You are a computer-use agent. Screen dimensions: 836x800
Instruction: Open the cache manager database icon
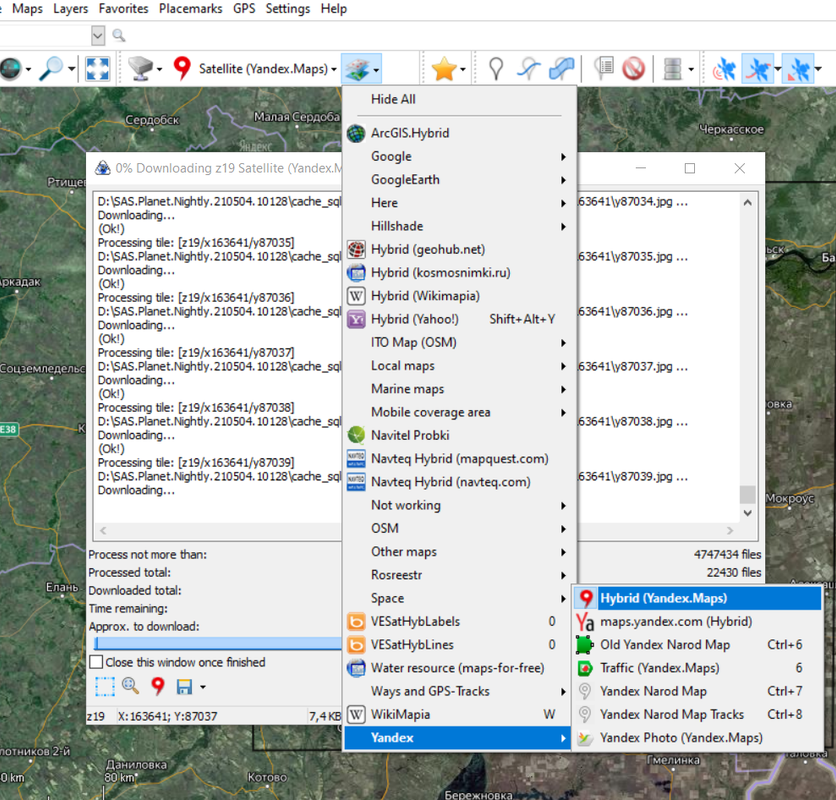(x=673, y=69)
